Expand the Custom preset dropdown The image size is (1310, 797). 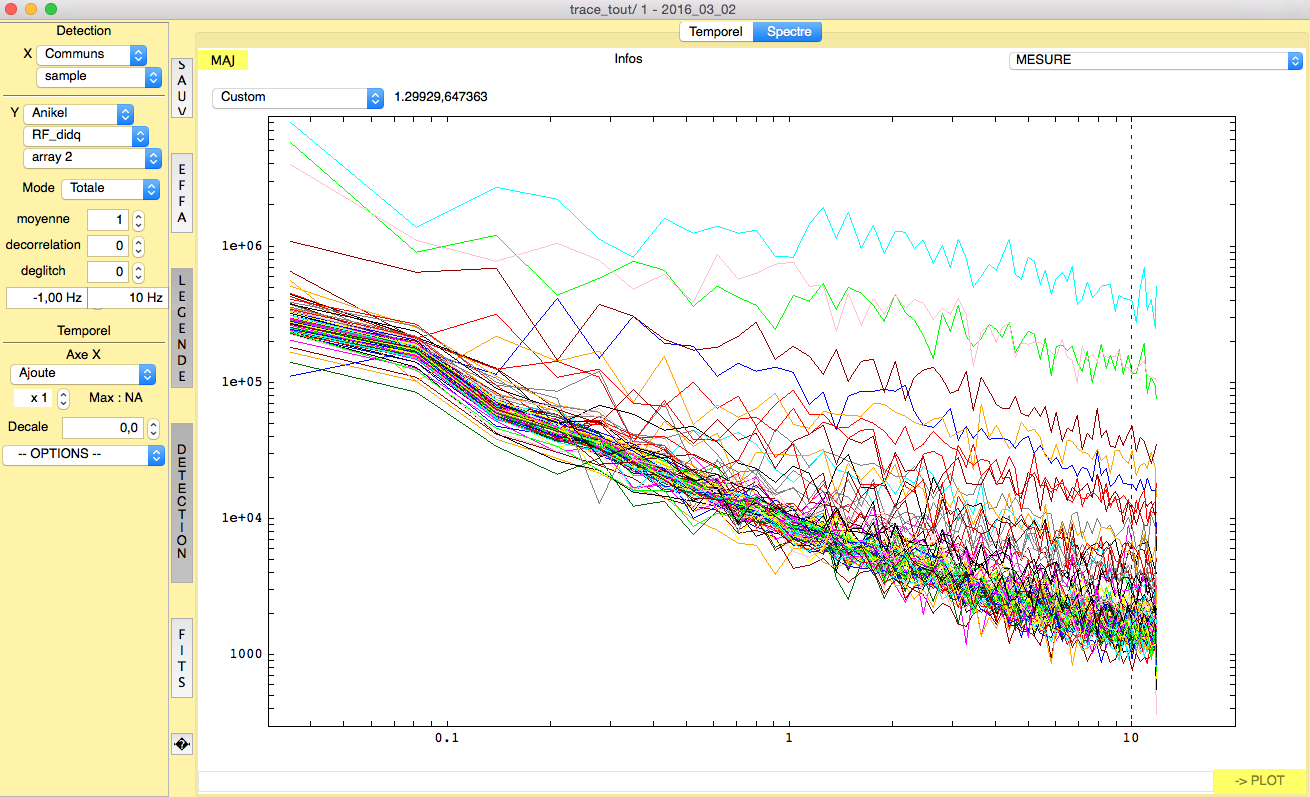coord(297,98)
